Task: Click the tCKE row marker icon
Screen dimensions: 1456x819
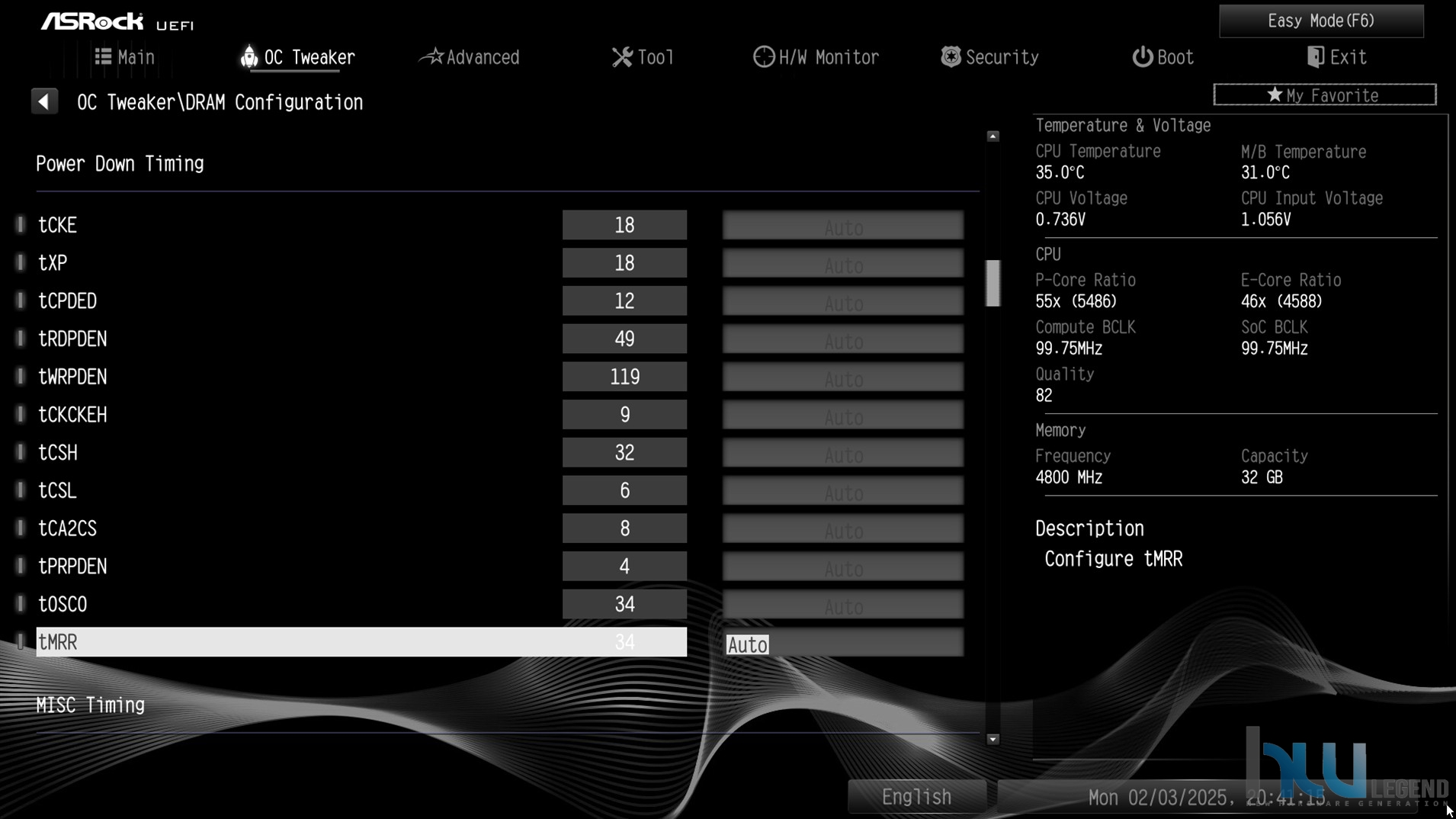Action: pos(21,224)
